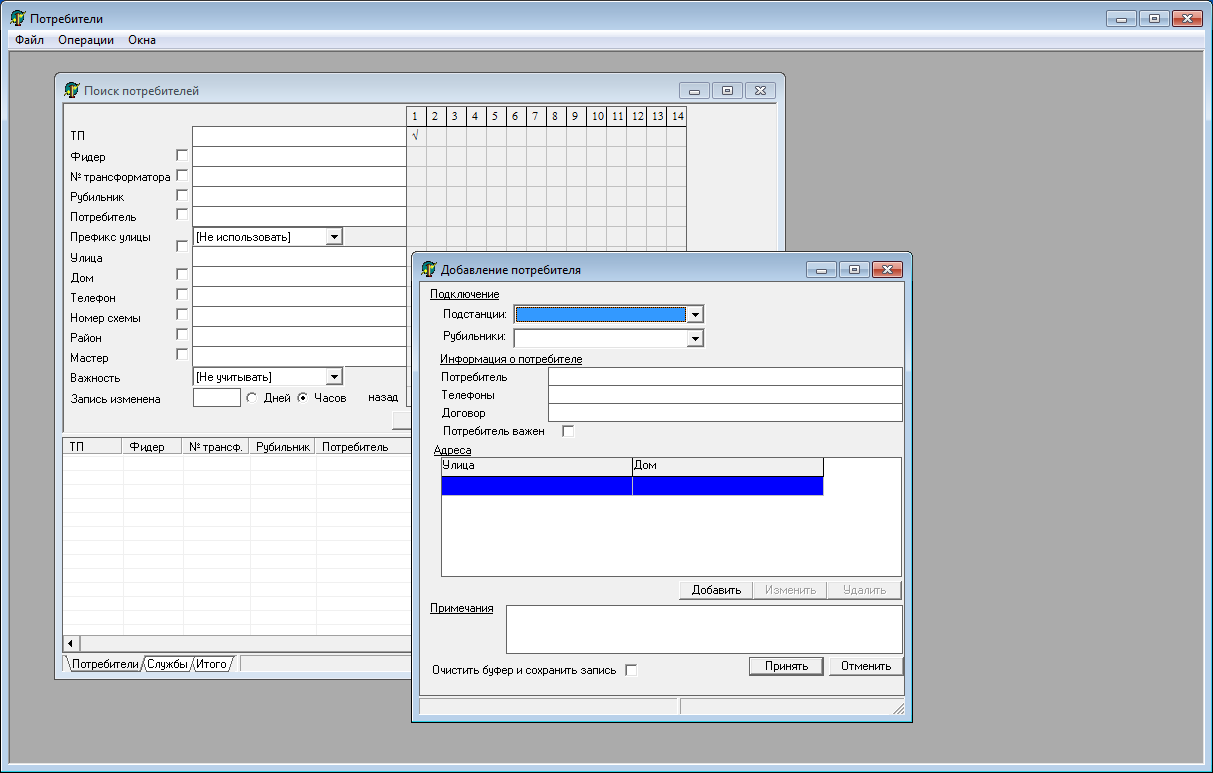
Task: Close the Добавление потребителя dialog
Action: click(x=886, y=269)
